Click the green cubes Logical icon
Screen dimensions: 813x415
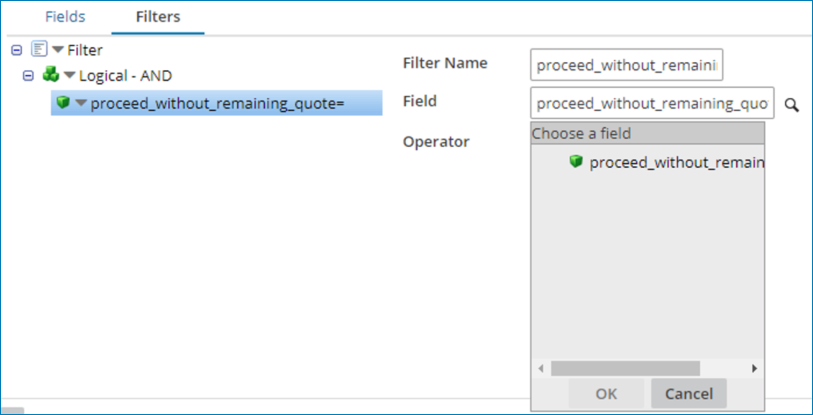pyautogui.click(x=51, y=75)
